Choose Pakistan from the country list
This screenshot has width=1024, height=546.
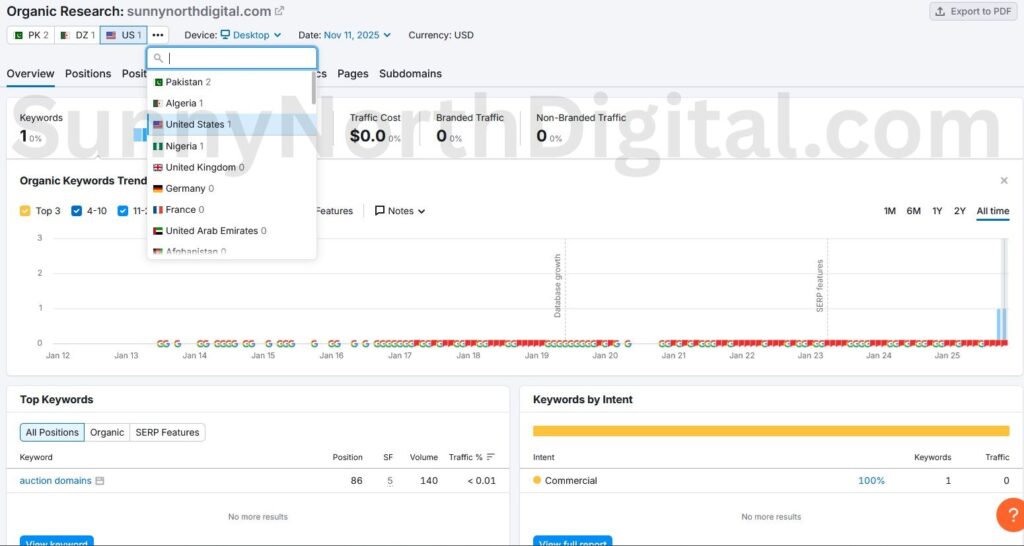point(230,82)
